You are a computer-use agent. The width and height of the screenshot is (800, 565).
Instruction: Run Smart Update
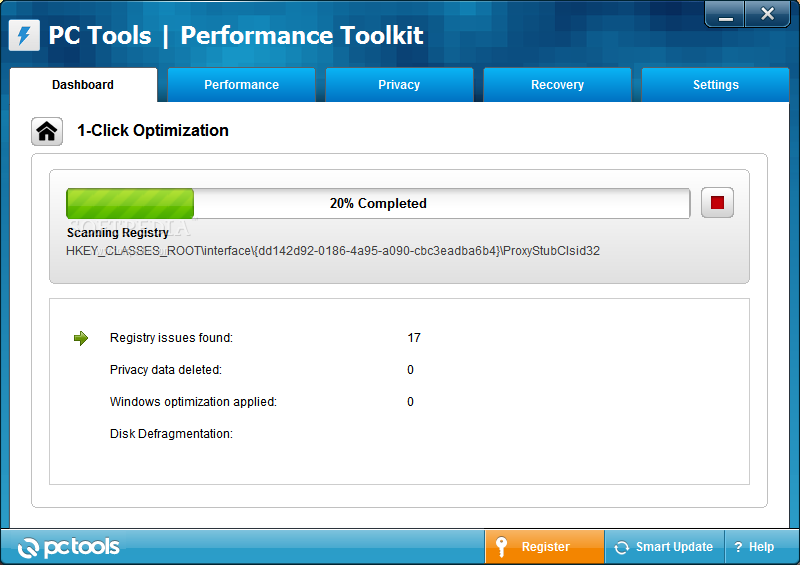[x=664, y=547]
